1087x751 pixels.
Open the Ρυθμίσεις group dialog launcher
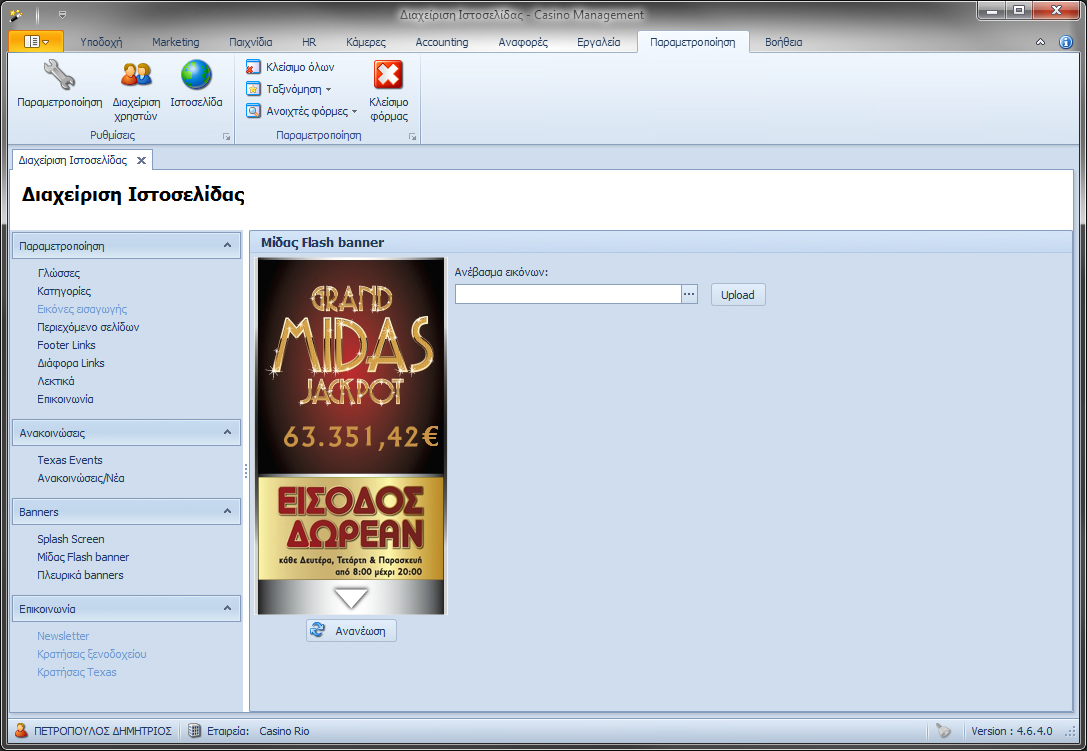226,137
